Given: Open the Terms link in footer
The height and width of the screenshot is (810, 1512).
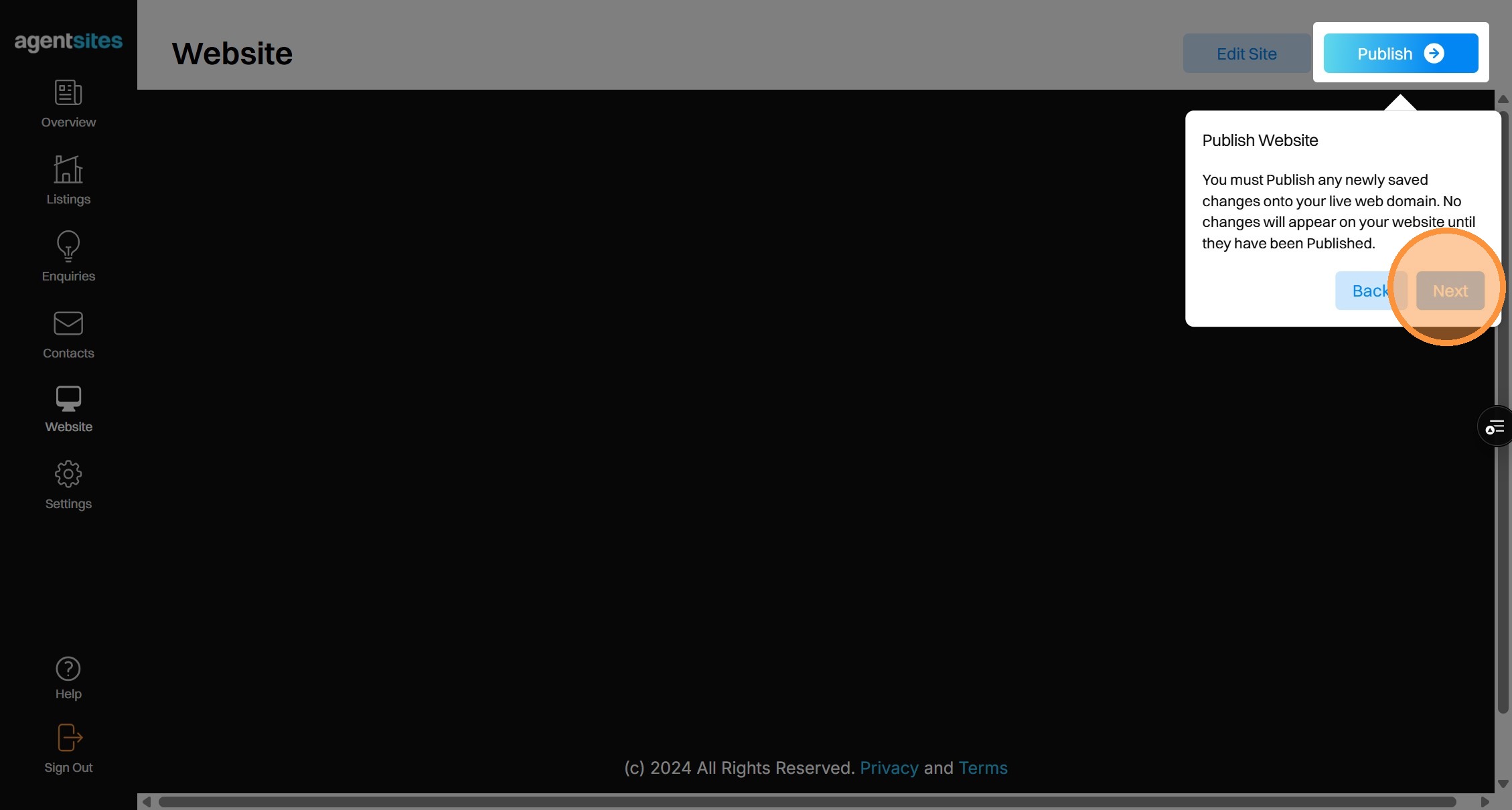Looking at the screenshot, I should tap(982, 768).
